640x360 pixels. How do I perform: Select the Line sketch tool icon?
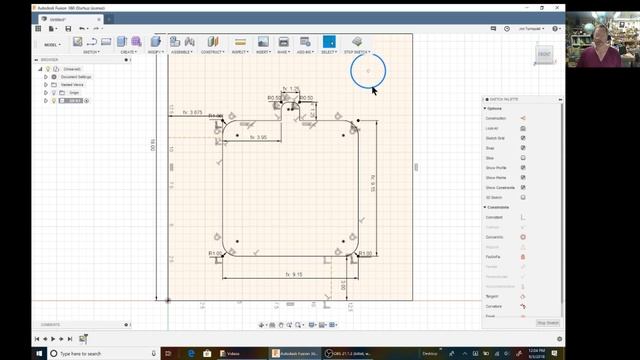92,41
